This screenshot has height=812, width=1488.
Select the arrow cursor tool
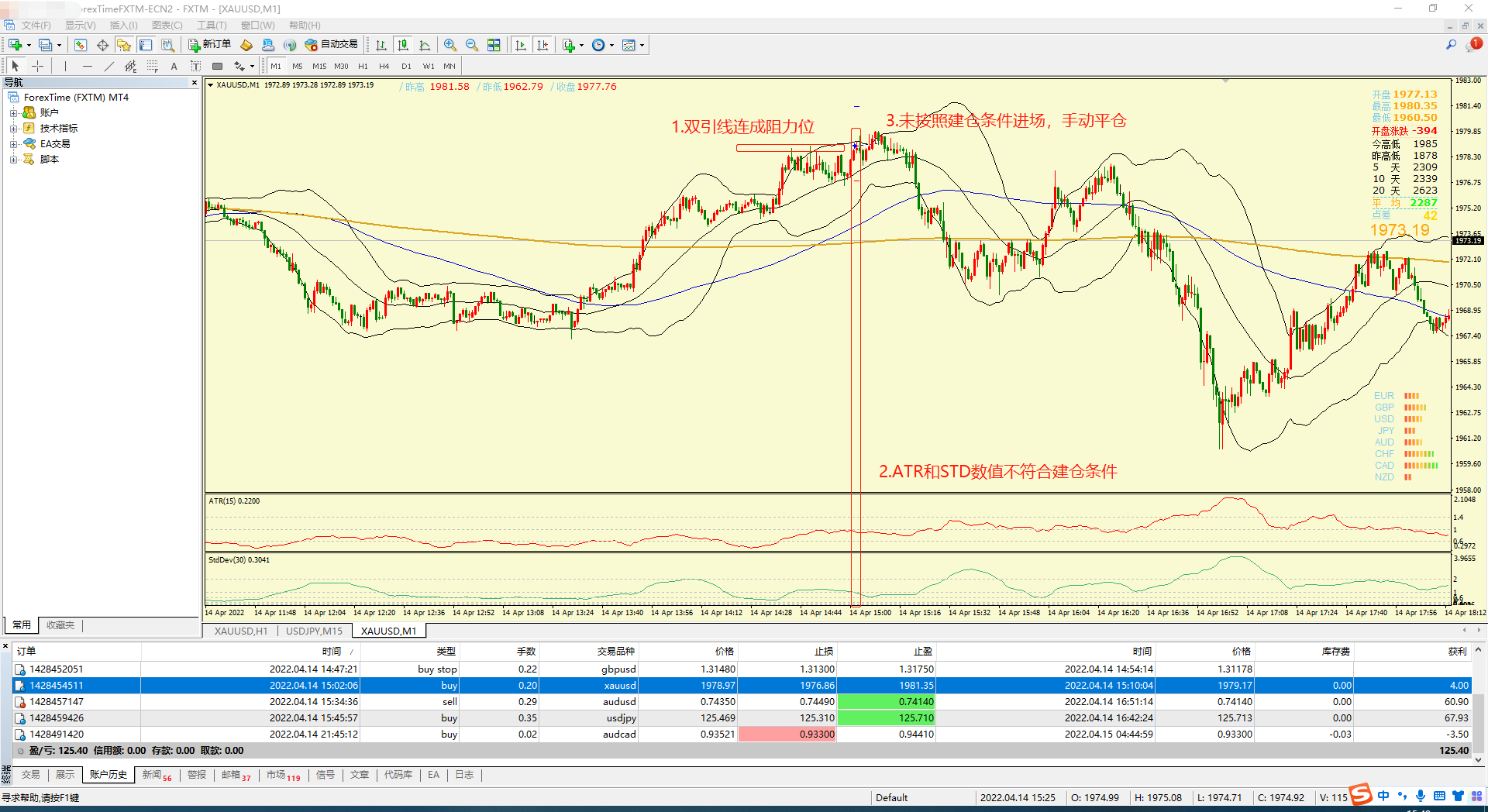tap(15, 66)
